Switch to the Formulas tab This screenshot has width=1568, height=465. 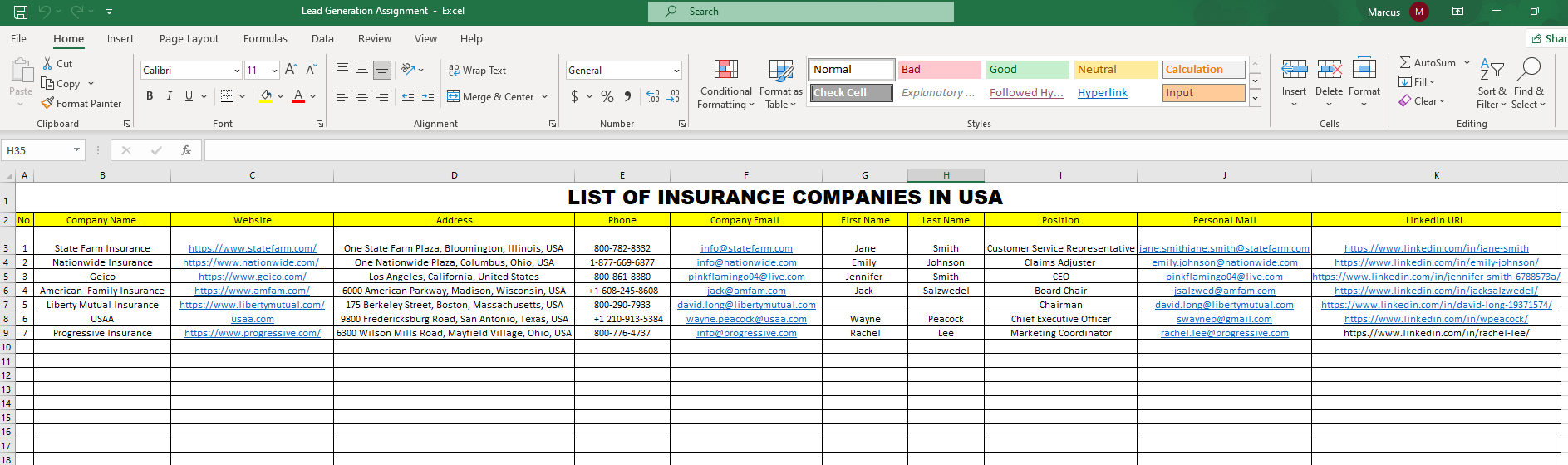click(265, 39)
